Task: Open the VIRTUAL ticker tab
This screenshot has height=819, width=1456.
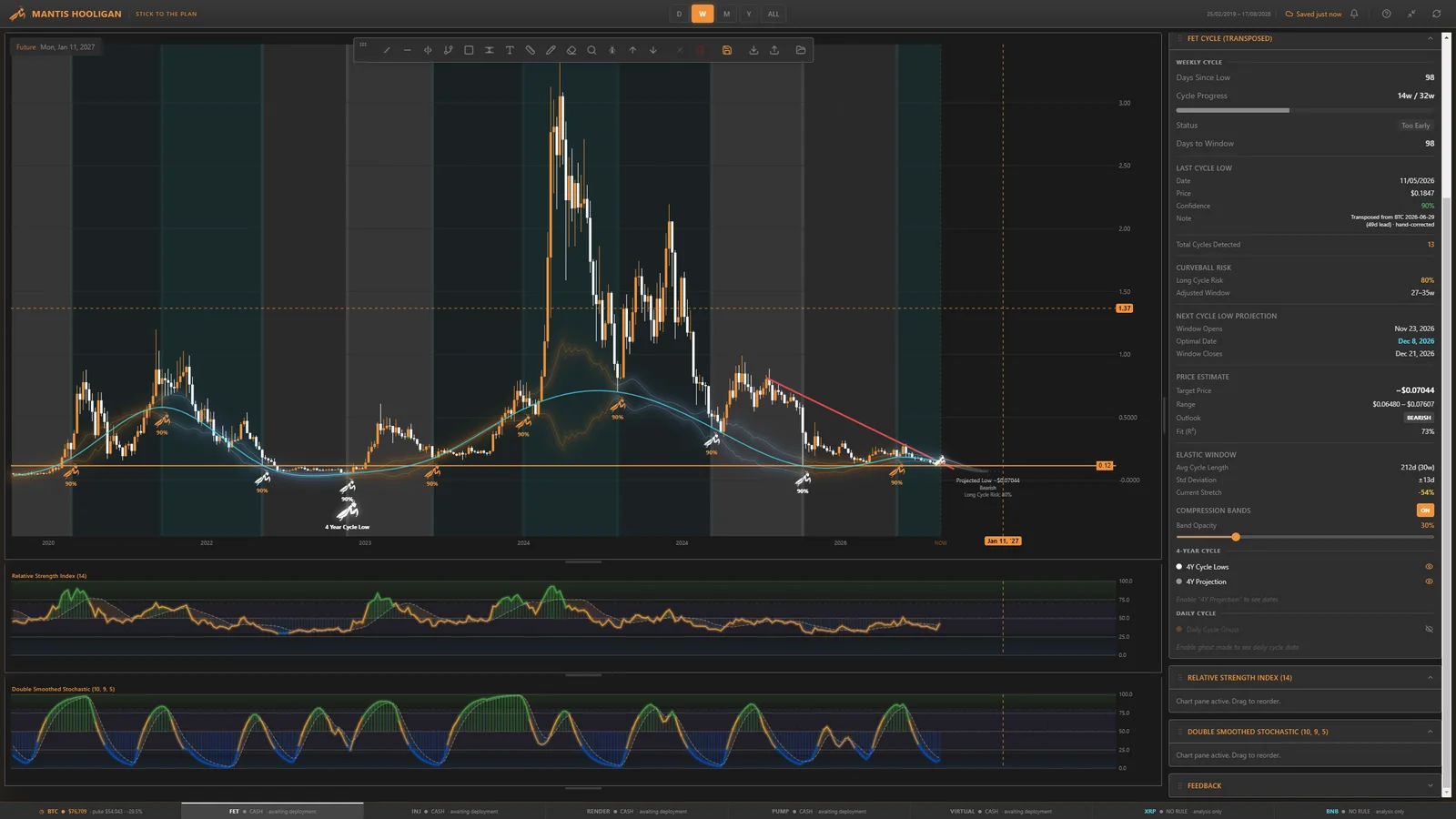Action: tap(1000, 811)
